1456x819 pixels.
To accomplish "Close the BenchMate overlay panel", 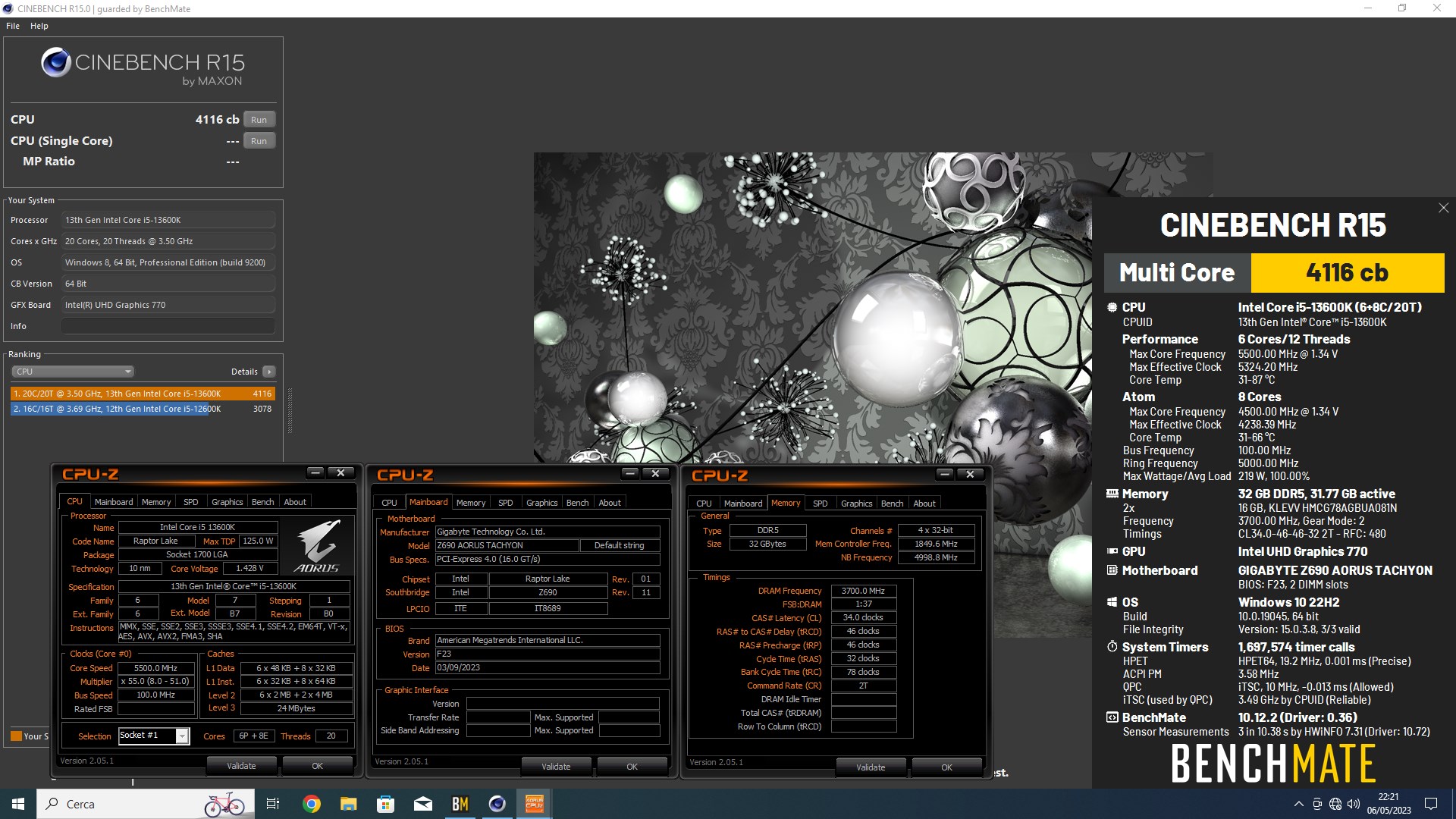I will pyautogui.click(x=1443, y=208).
